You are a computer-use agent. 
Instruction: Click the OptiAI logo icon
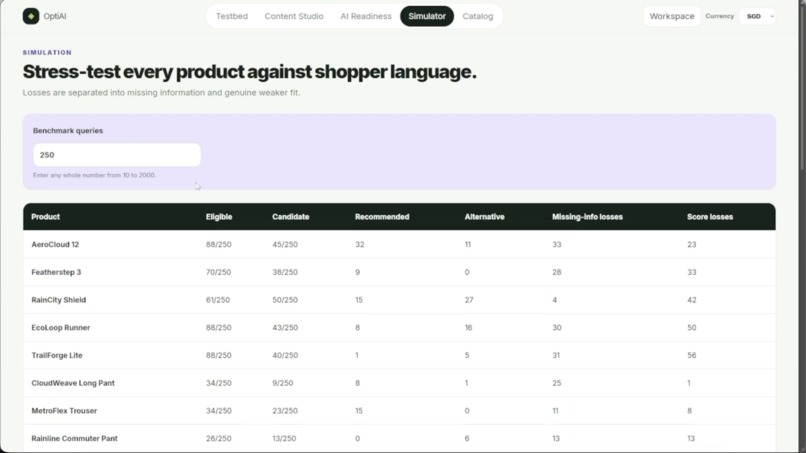pyautogui.click(x=31, y=16)
